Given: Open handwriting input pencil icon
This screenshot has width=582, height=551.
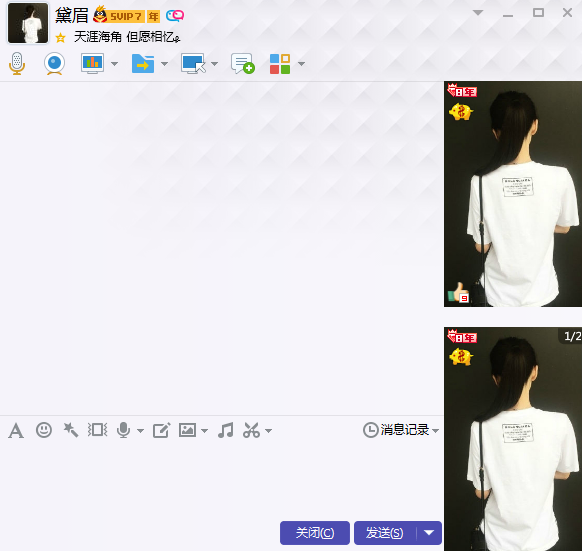Looking at the screenshot, I should 162,430.
